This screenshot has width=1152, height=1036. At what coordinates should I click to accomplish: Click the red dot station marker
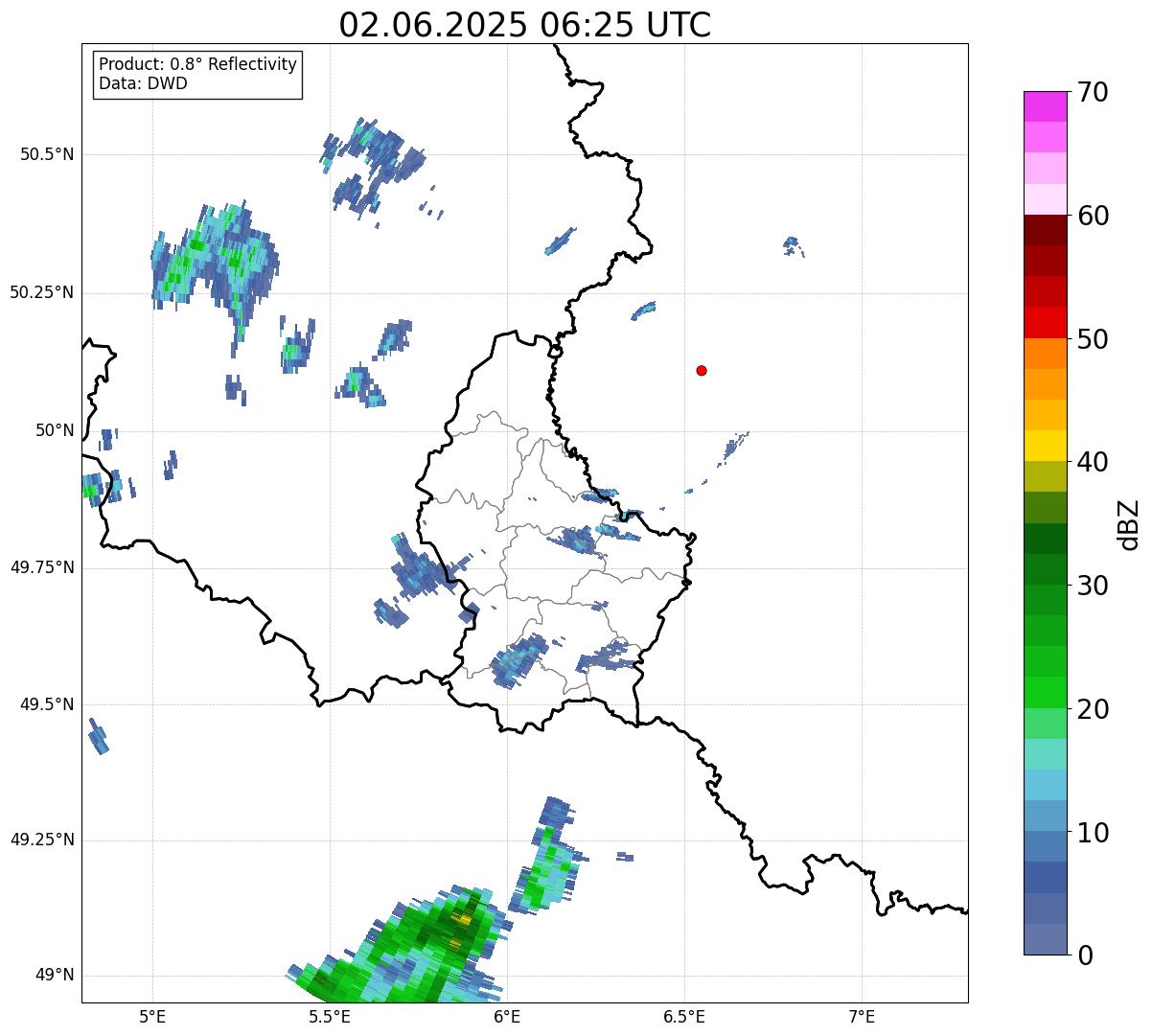[702, 371]
